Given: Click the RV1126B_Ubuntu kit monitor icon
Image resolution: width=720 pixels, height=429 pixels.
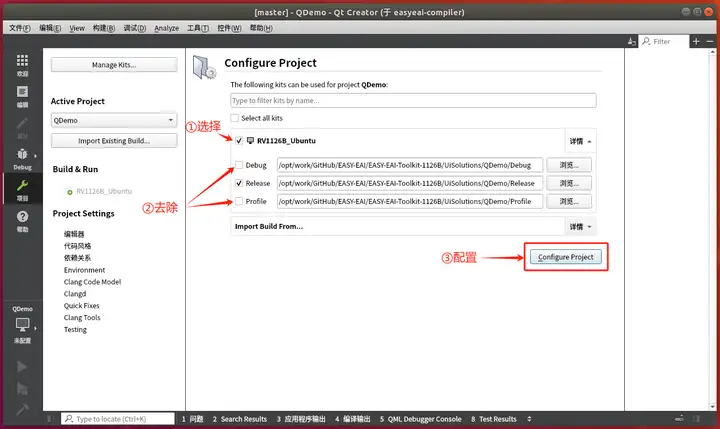Looking at the screenshot, I should click(250, 141).
